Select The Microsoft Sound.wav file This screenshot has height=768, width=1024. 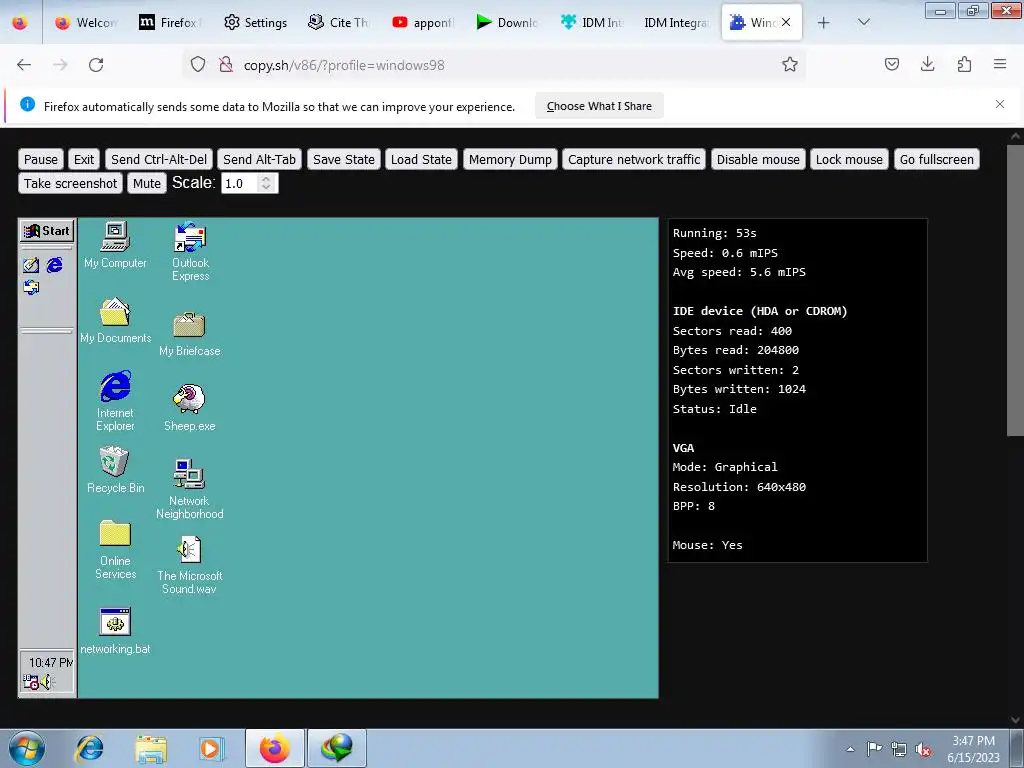(189, 564)
